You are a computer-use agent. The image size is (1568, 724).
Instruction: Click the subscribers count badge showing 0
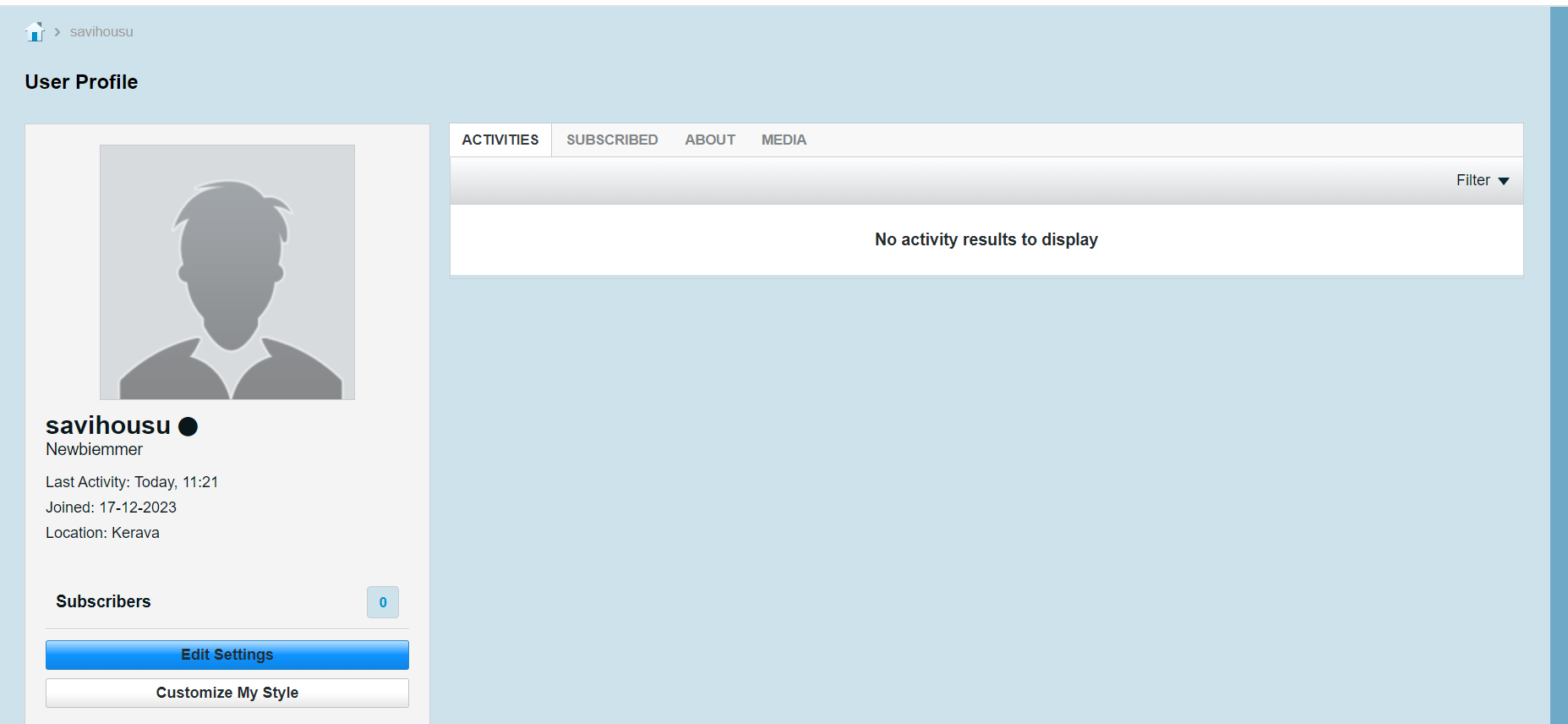(x=383, y=602)
